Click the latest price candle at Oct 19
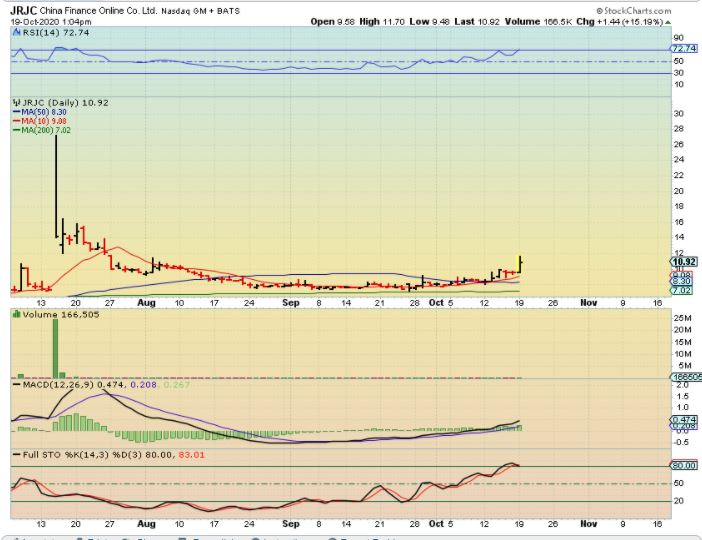Screen dimensions: 702x540 [x=520, y=264]
